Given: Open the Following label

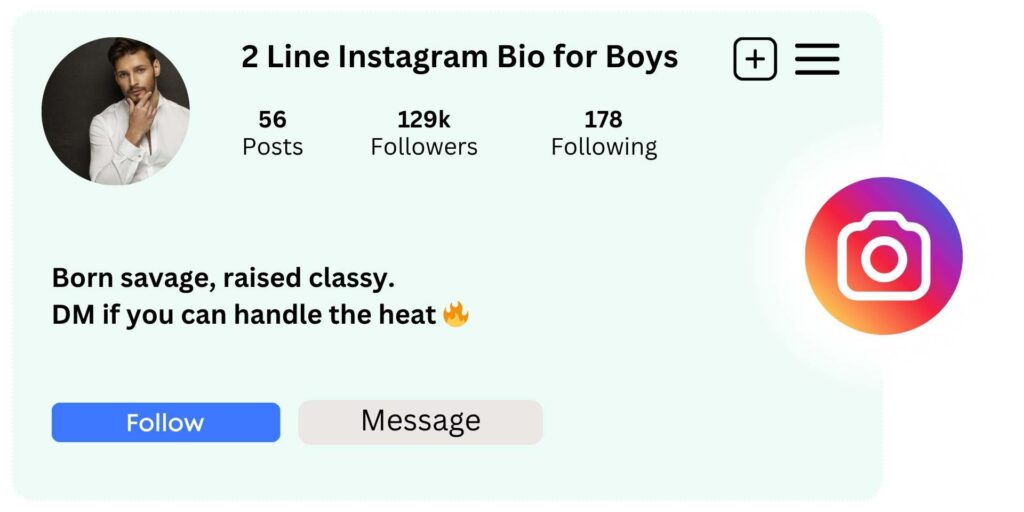Looking at the screenshot, I should point(604,147).
